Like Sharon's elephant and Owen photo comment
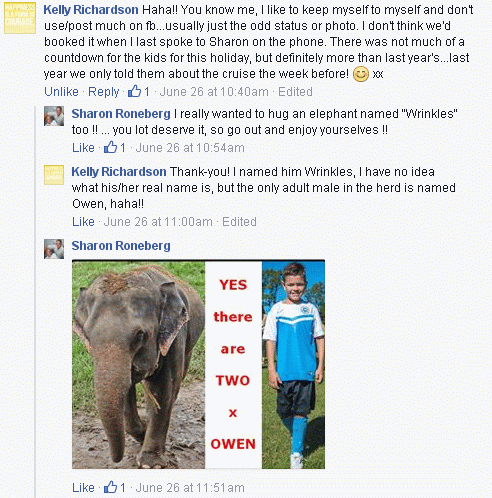The width and height of the screenshot is (492, 498). point(83,488)
